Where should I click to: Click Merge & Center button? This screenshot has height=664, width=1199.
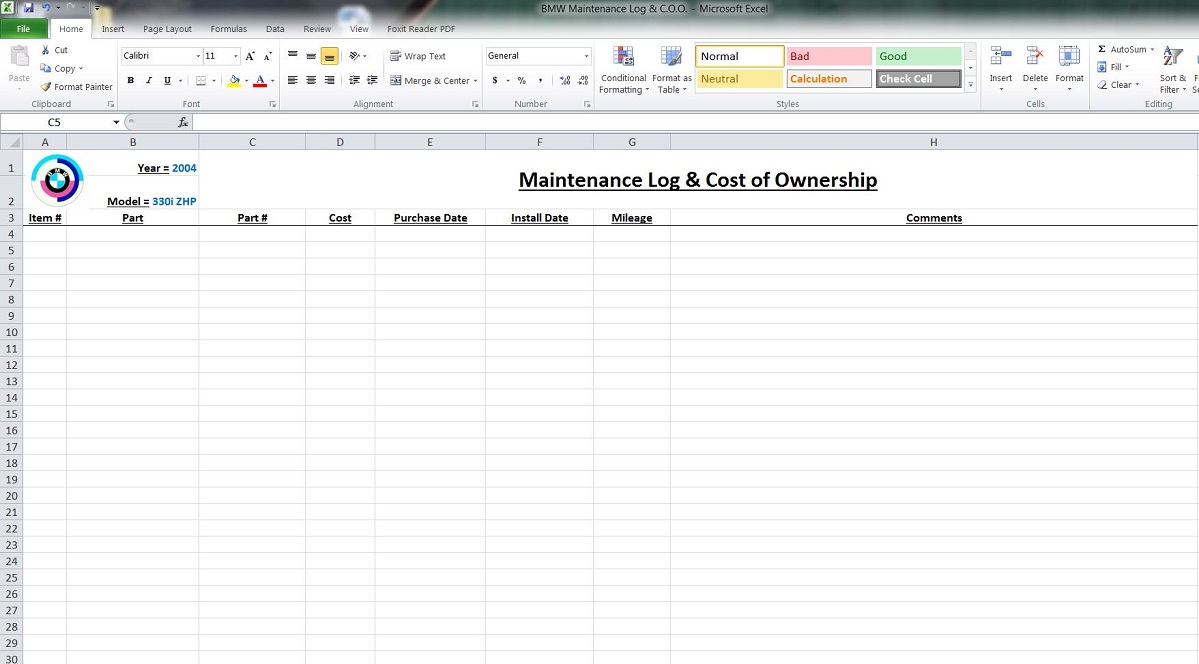pos(430,80)
